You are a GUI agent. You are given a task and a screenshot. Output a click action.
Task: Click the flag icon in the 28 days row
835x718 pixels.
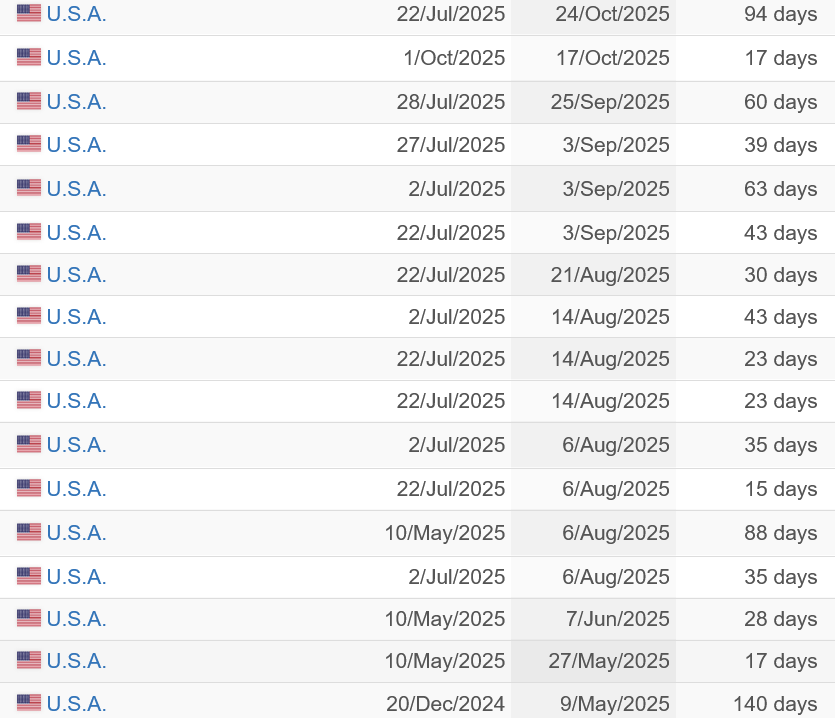point(29,619)
